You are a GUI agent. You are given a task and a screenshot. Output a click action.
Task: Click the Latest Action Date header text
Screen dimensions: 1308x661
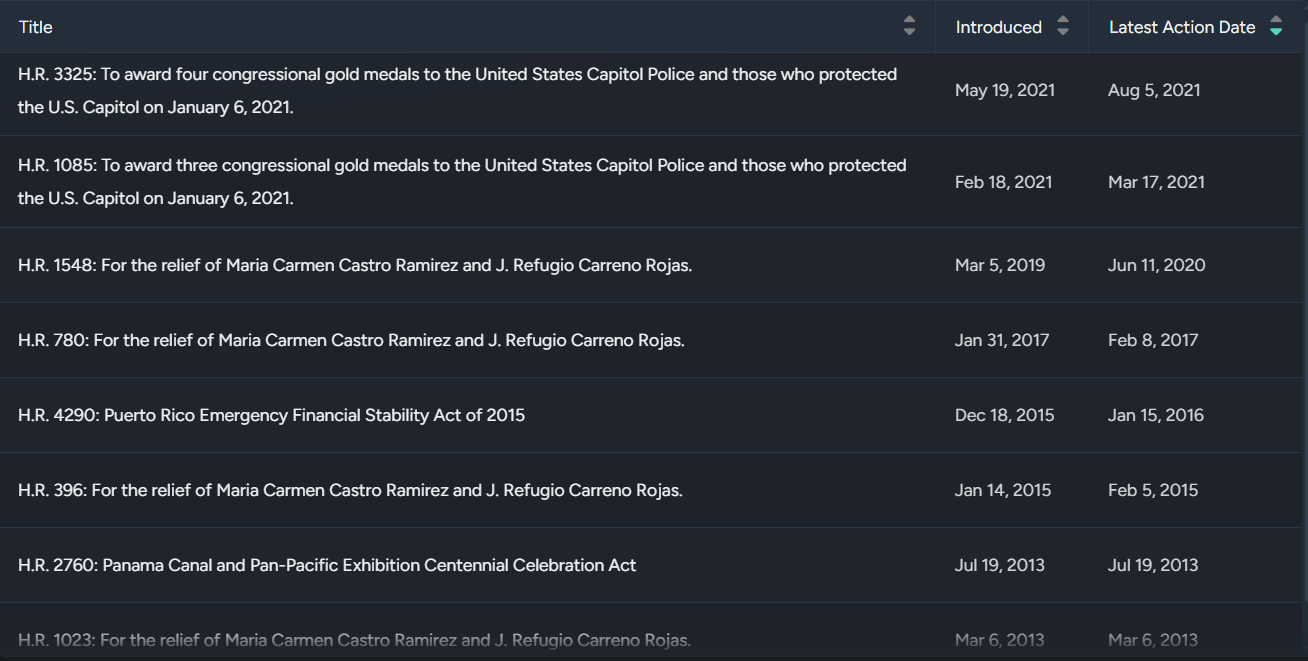[1181, 27]
